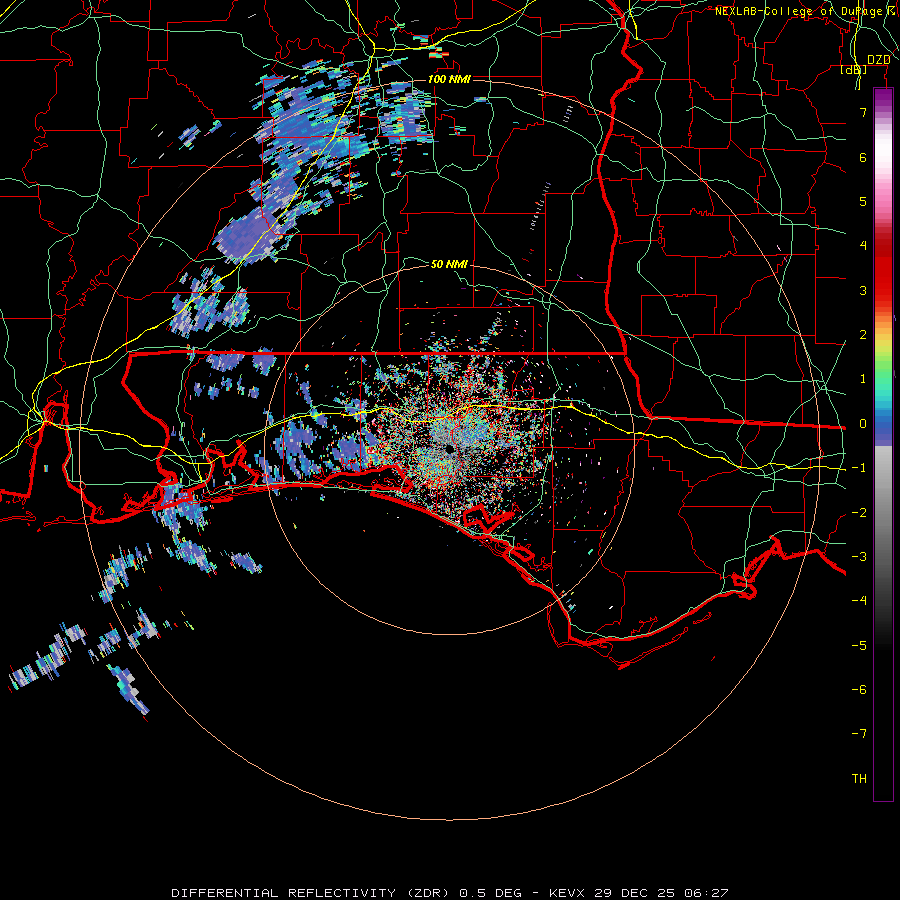The height and width of the screenshot is (900, 900).
Task: Click the 7 value on color scale
Action: pyautogui.click(x=863, y=112)
